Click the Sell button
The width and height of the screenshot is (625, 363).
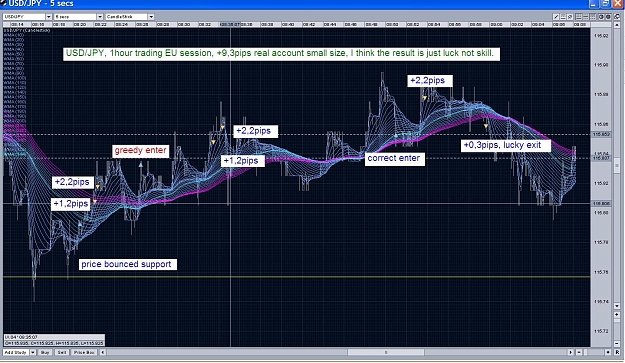point(62,352)
